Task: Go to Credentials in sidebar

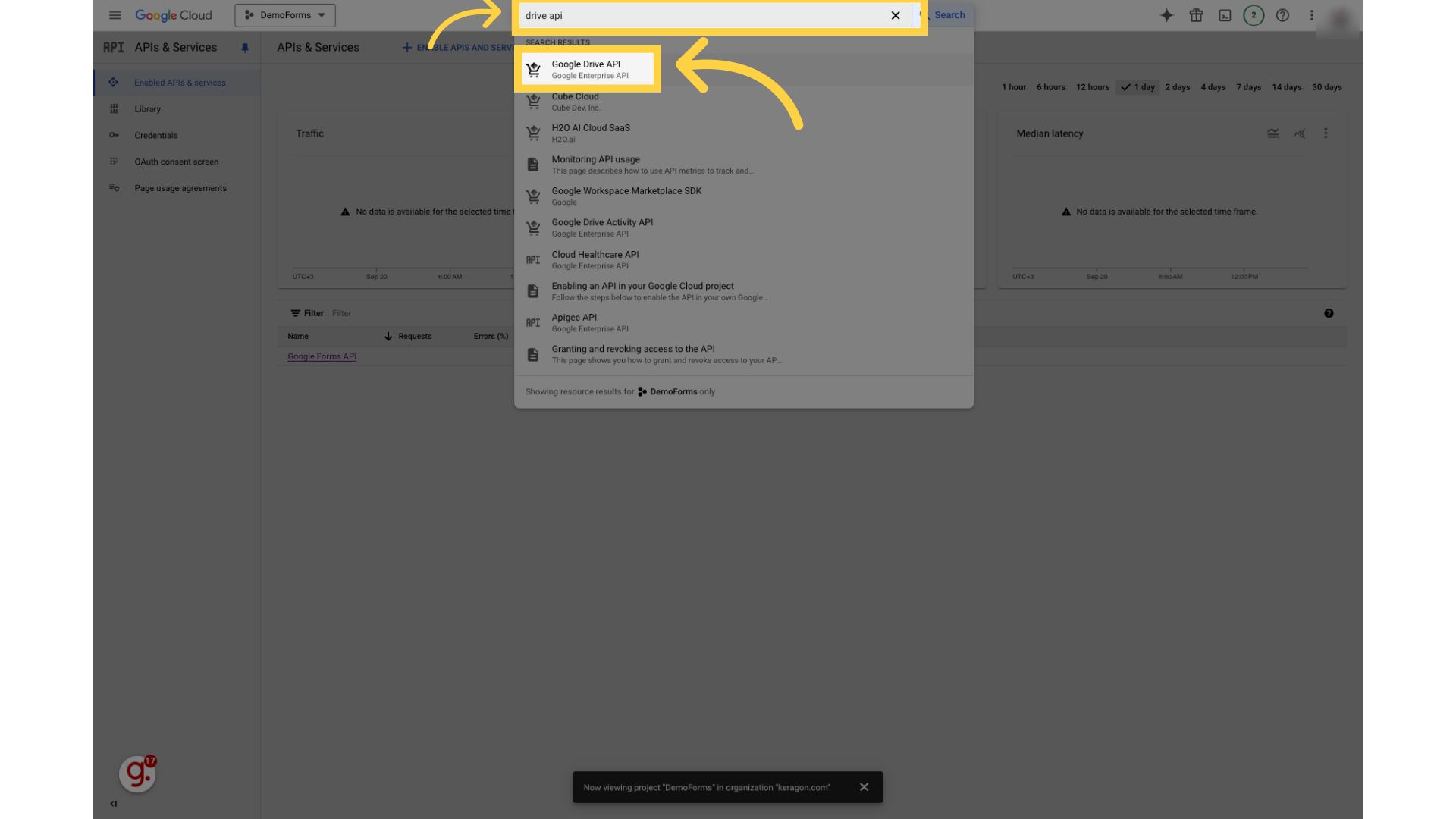Action: 177,136
